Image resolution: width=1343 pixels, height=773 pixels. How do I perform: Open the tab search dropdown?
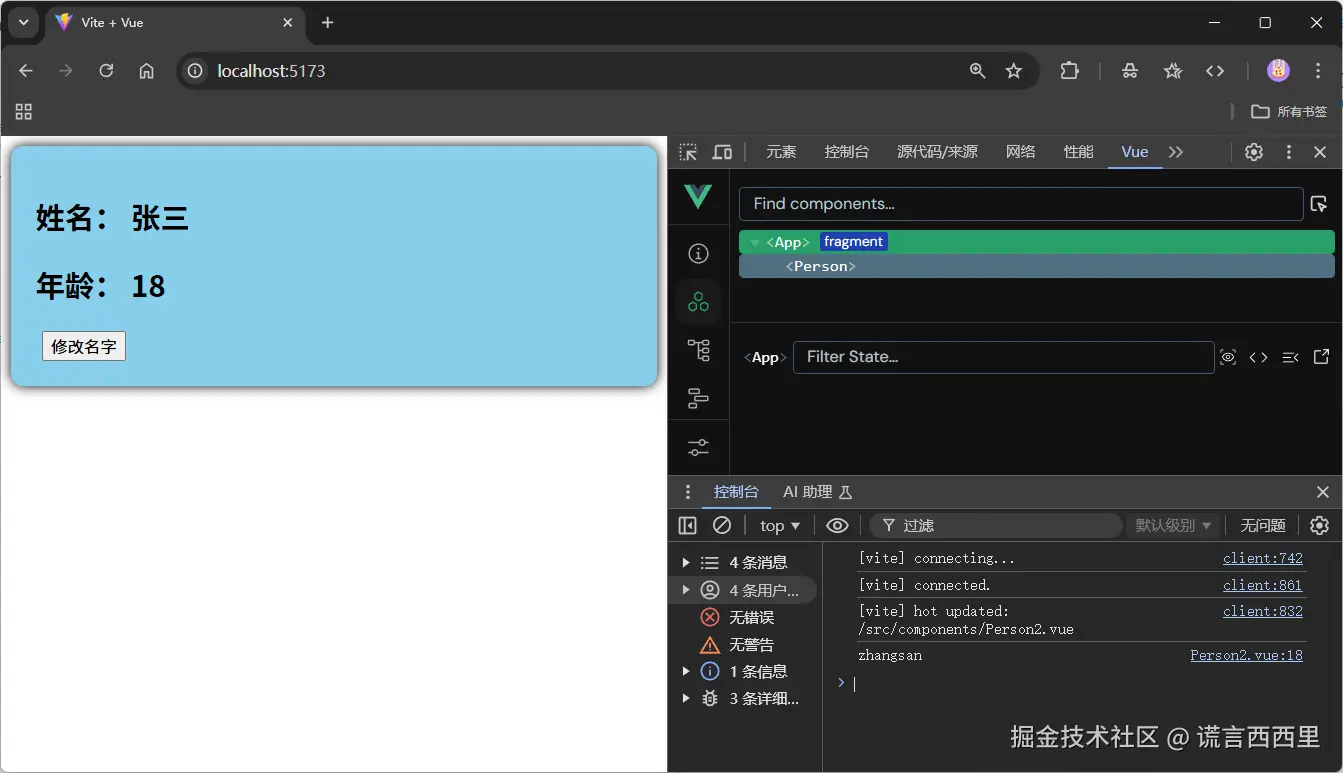23,22
